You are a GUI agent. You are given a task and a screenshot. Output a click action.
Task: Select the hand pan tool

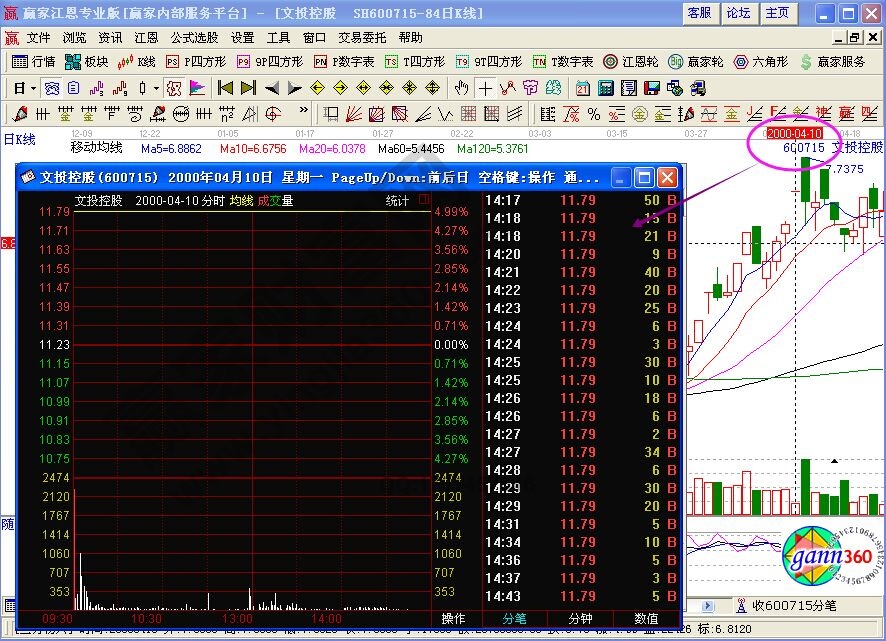point(461,87)
